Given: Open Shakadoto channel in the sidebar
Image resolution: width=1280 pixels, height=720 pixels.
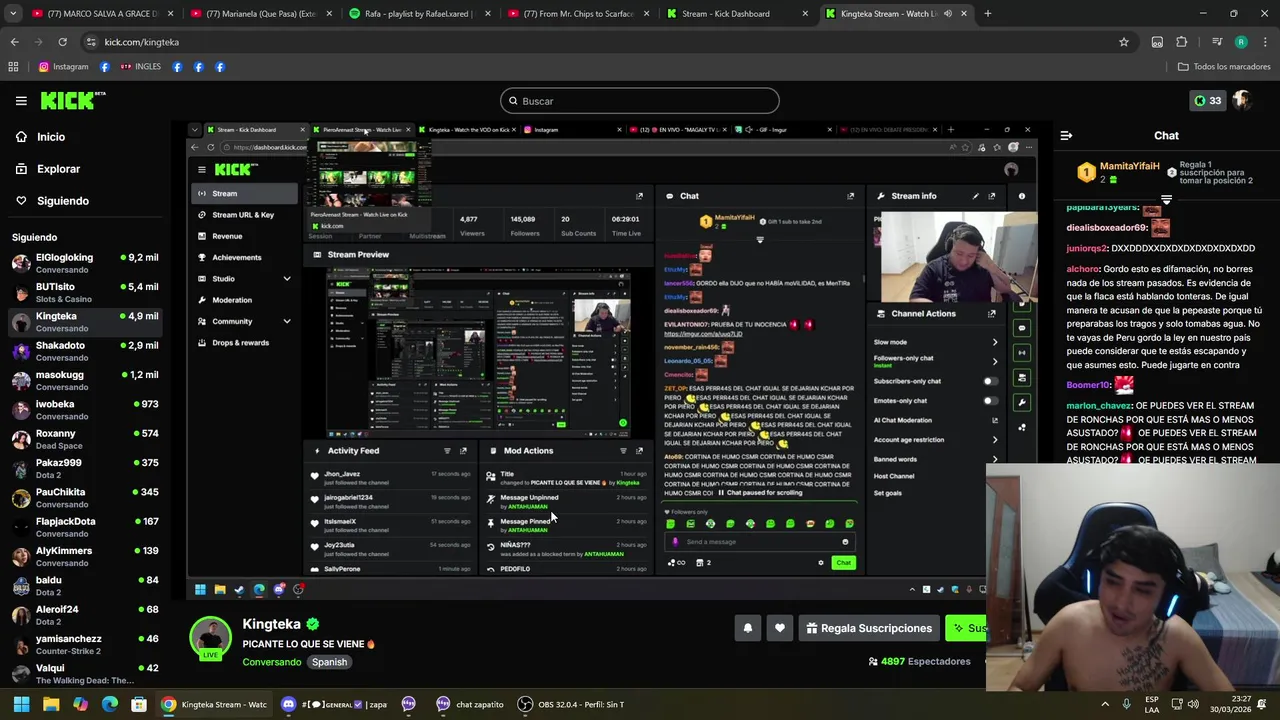Looking at the screenshot, I should pyautogui.click(x=85, y=351).
